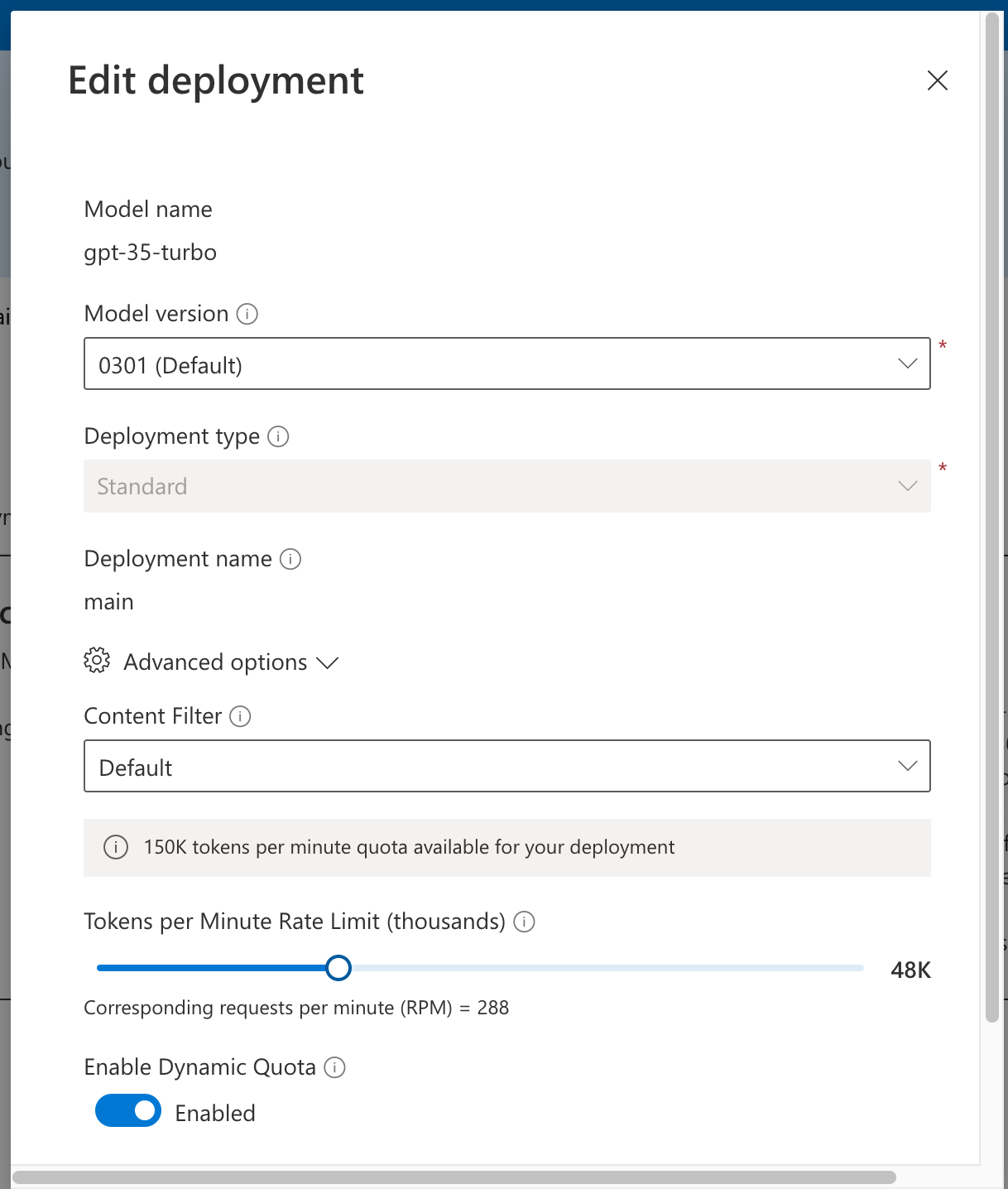This screenshot has width=1008, height=1189.
Task: Click the Content Filter info icon
Action: click(239, 716)
